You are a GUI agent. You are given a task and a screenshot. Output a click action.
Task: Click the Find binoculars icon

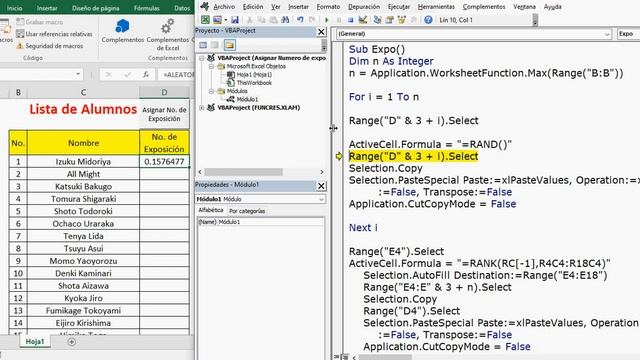pos(285,20)
